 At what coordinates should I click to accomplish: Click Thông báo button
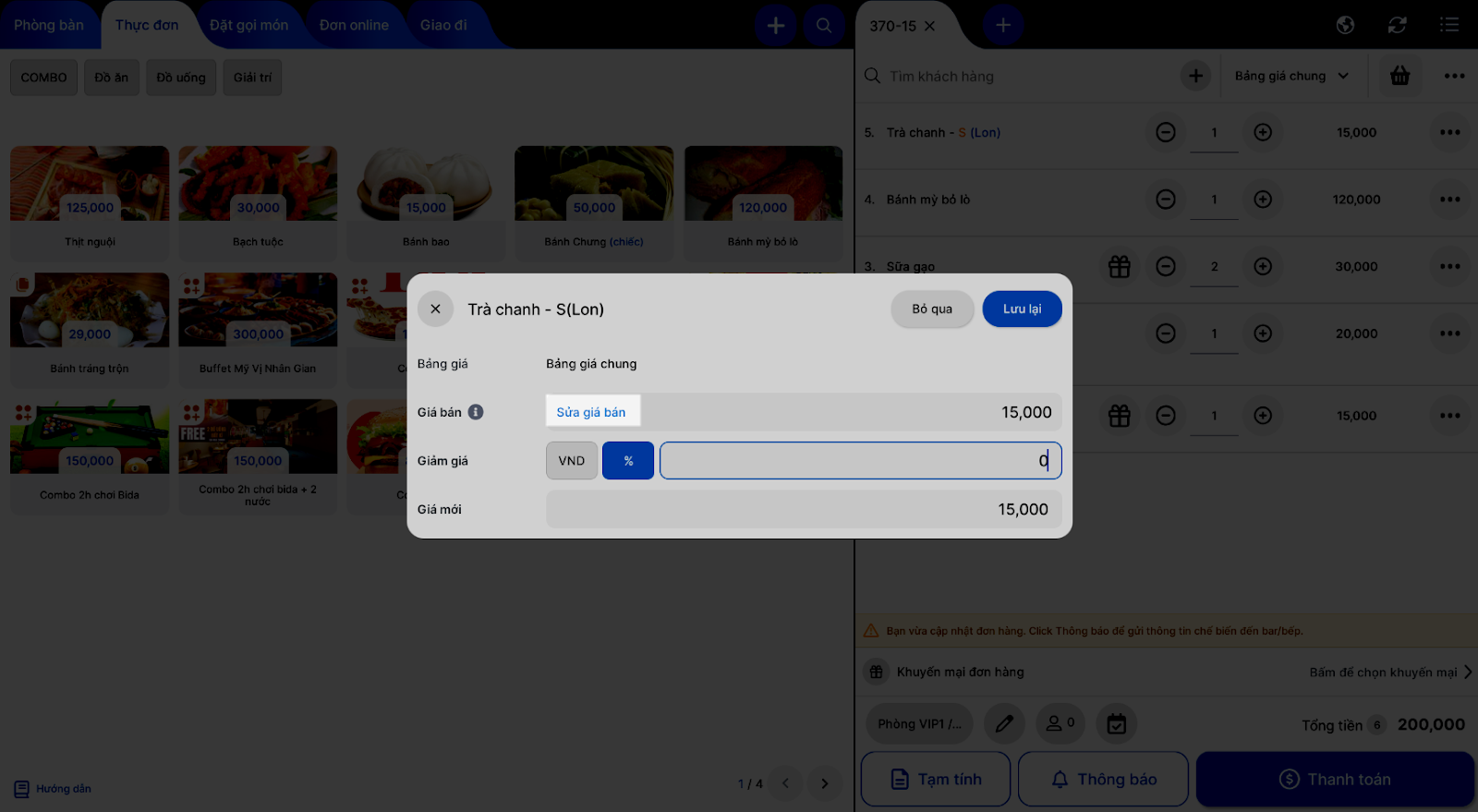1103,779
